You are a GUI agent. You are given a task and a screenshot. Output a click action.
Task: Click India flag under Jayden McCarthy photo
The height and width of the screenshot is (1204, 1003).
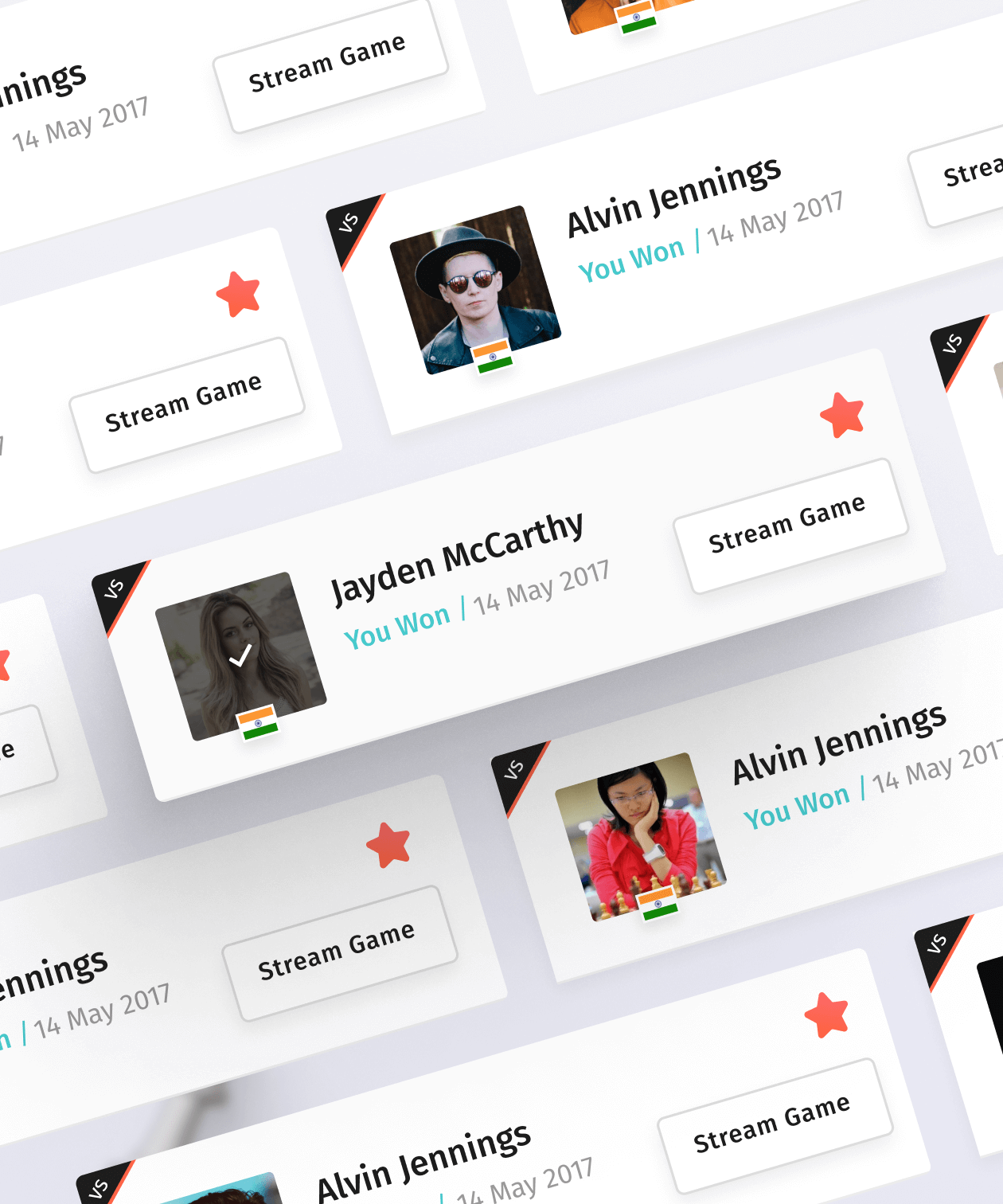point(258,722)
